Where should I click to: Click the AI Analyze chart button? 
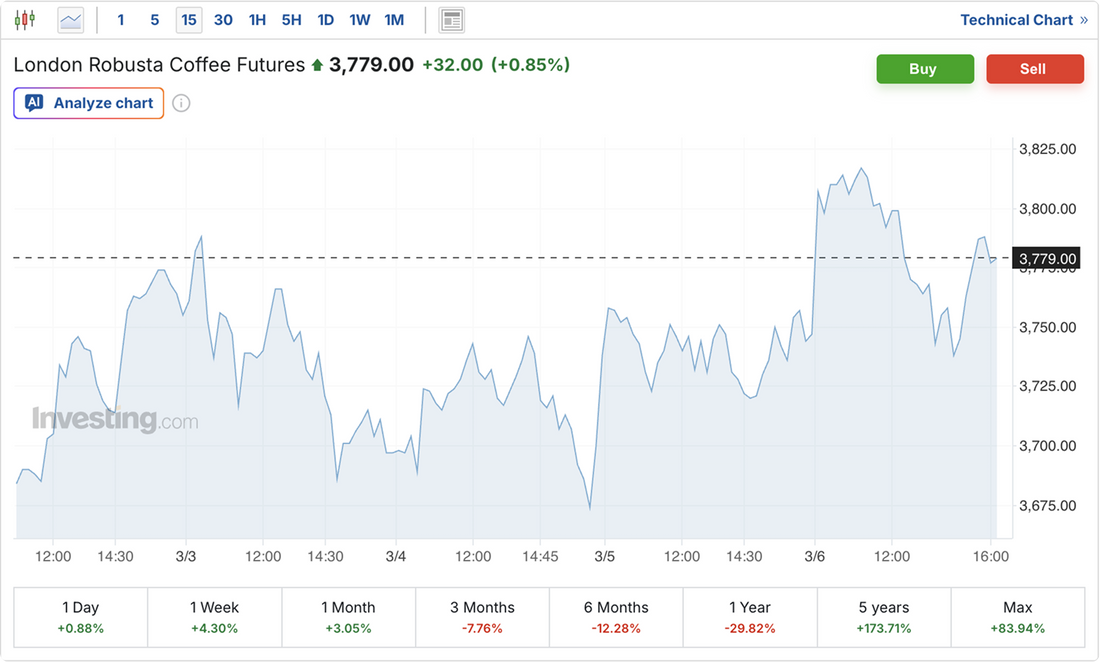pyautogui.click(x=89, y=103)
